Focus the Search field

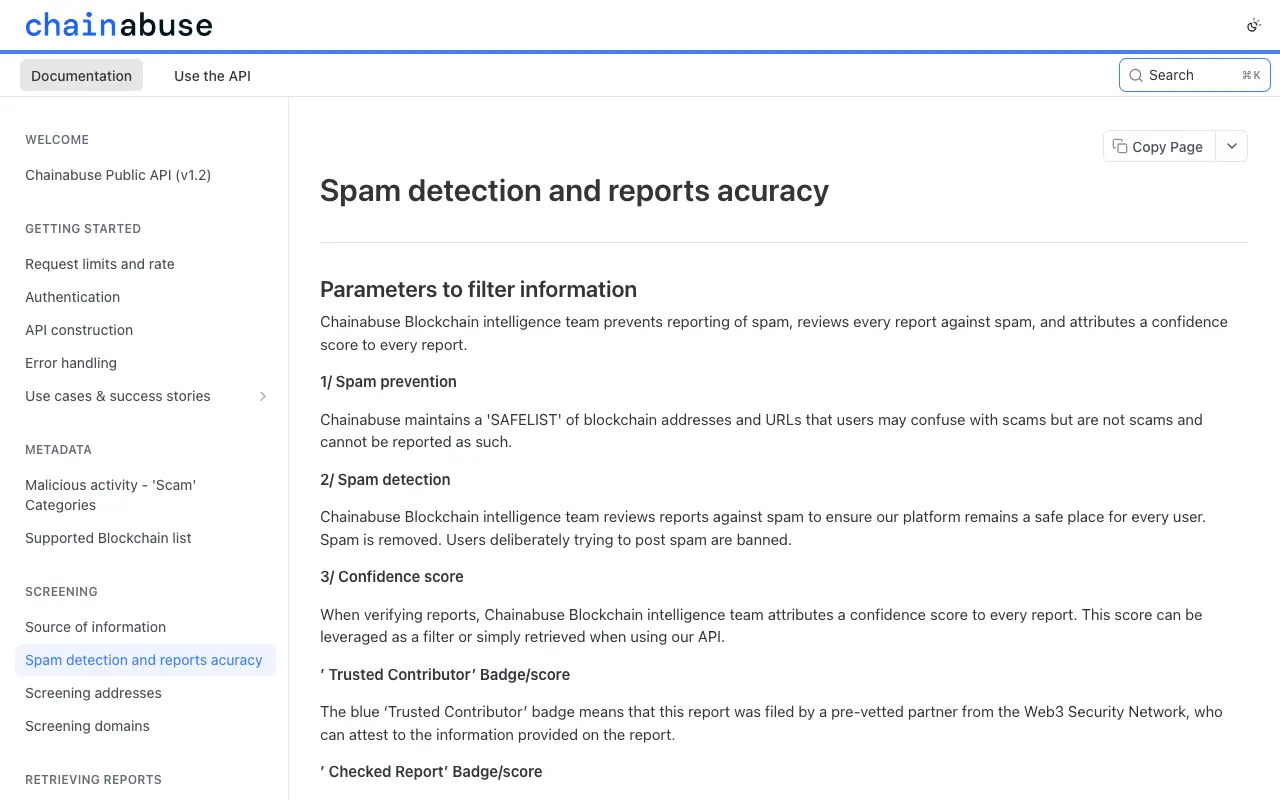pos(1194,75)
